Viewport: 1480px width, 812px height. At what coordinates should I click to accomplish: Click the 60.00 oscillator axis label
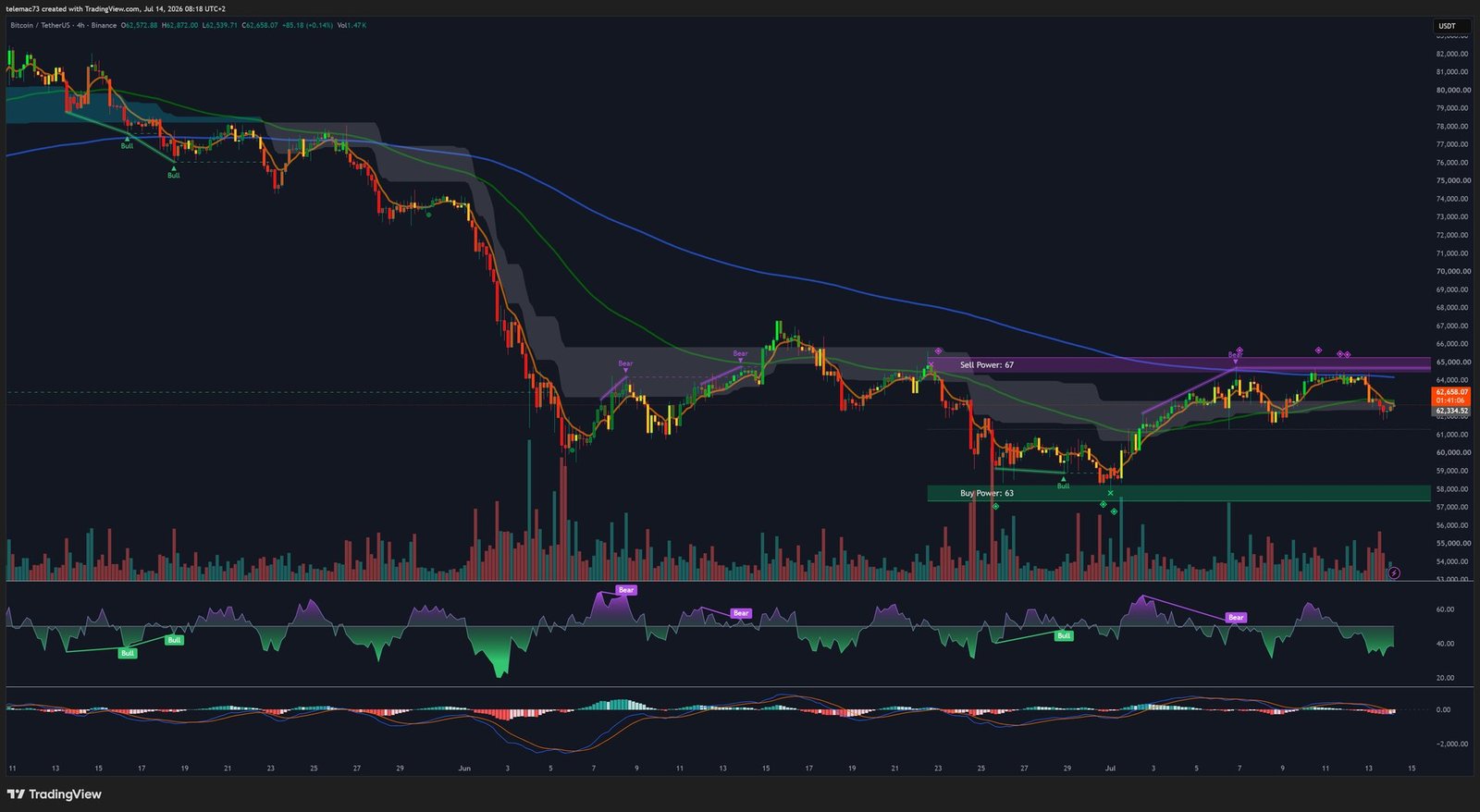click(1445, 609)
